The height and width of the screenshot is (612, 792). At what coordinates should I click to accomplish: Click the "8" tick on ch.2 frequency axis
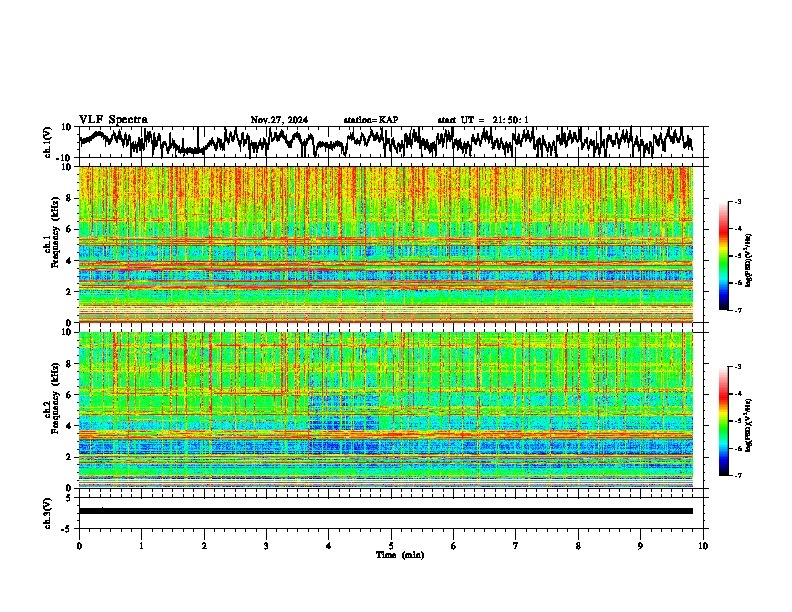69,364
